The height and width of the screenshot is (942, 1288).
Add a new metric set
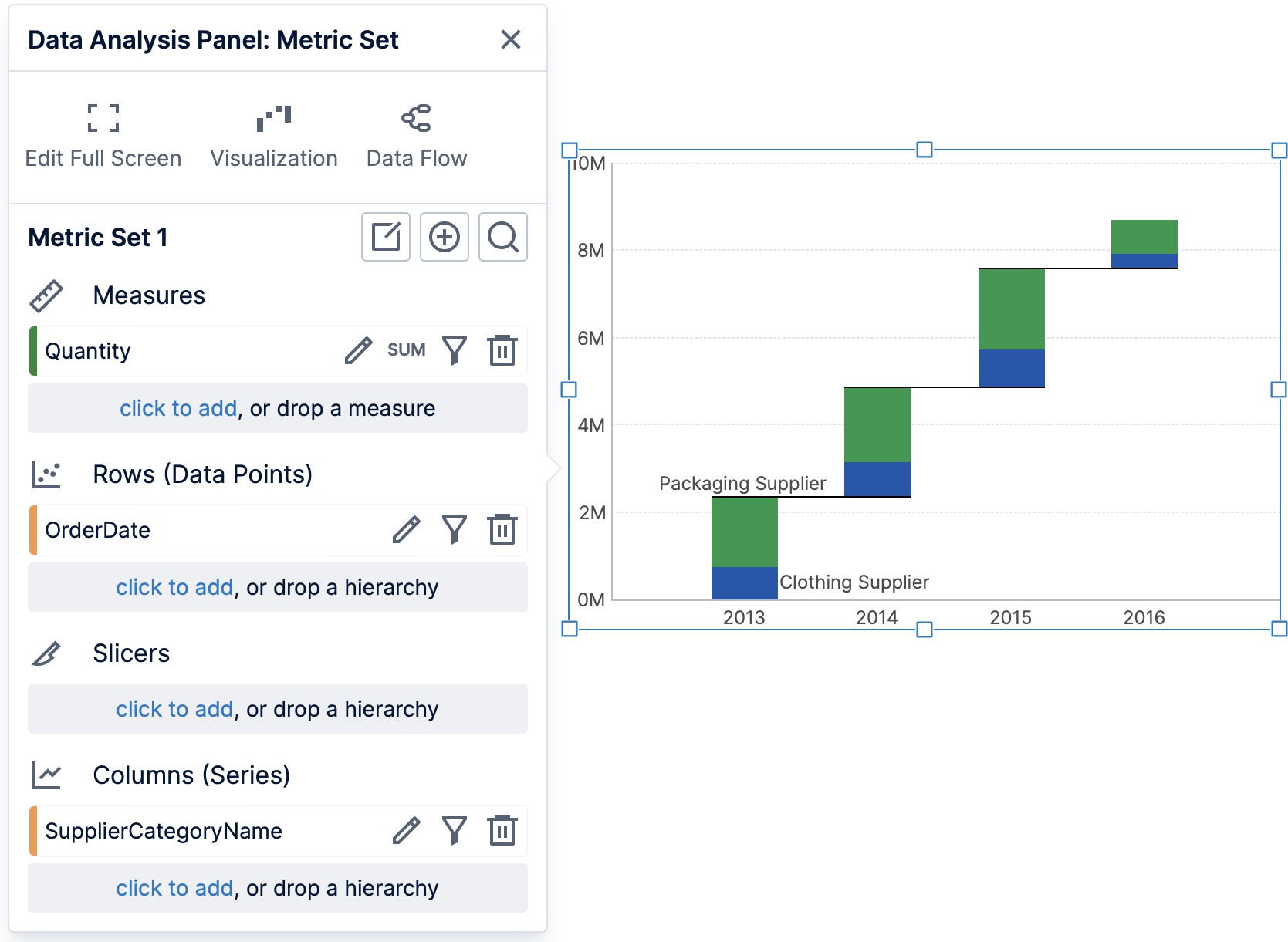click(x=445, y=237)
